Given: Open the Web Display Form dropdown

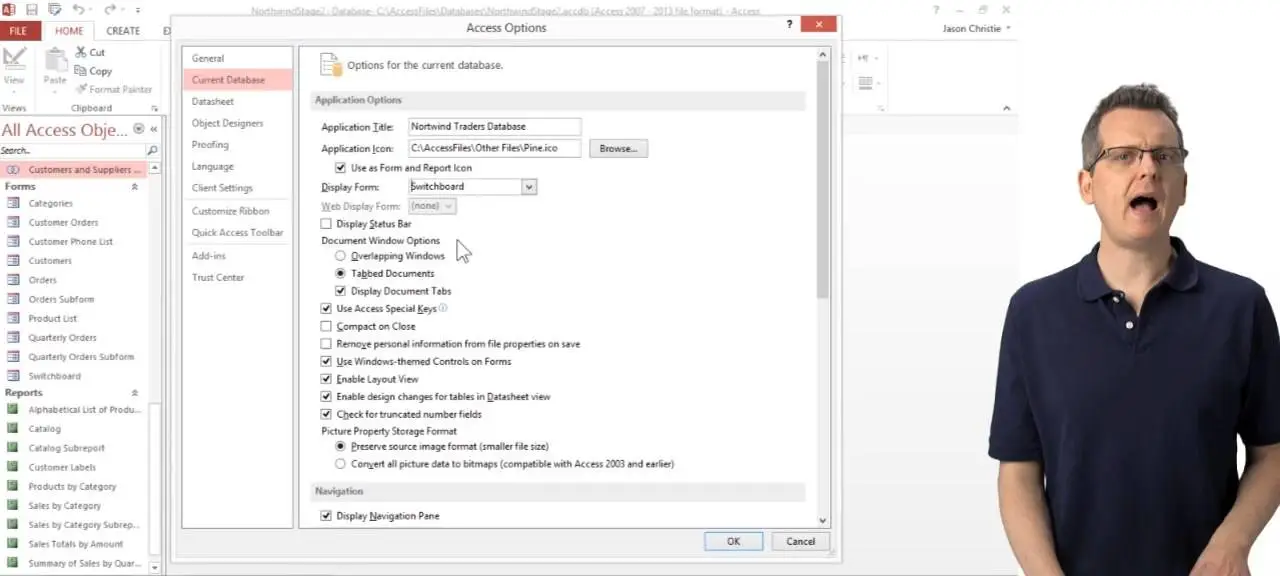Looking at the screenshot, I should tap(448, 206).
